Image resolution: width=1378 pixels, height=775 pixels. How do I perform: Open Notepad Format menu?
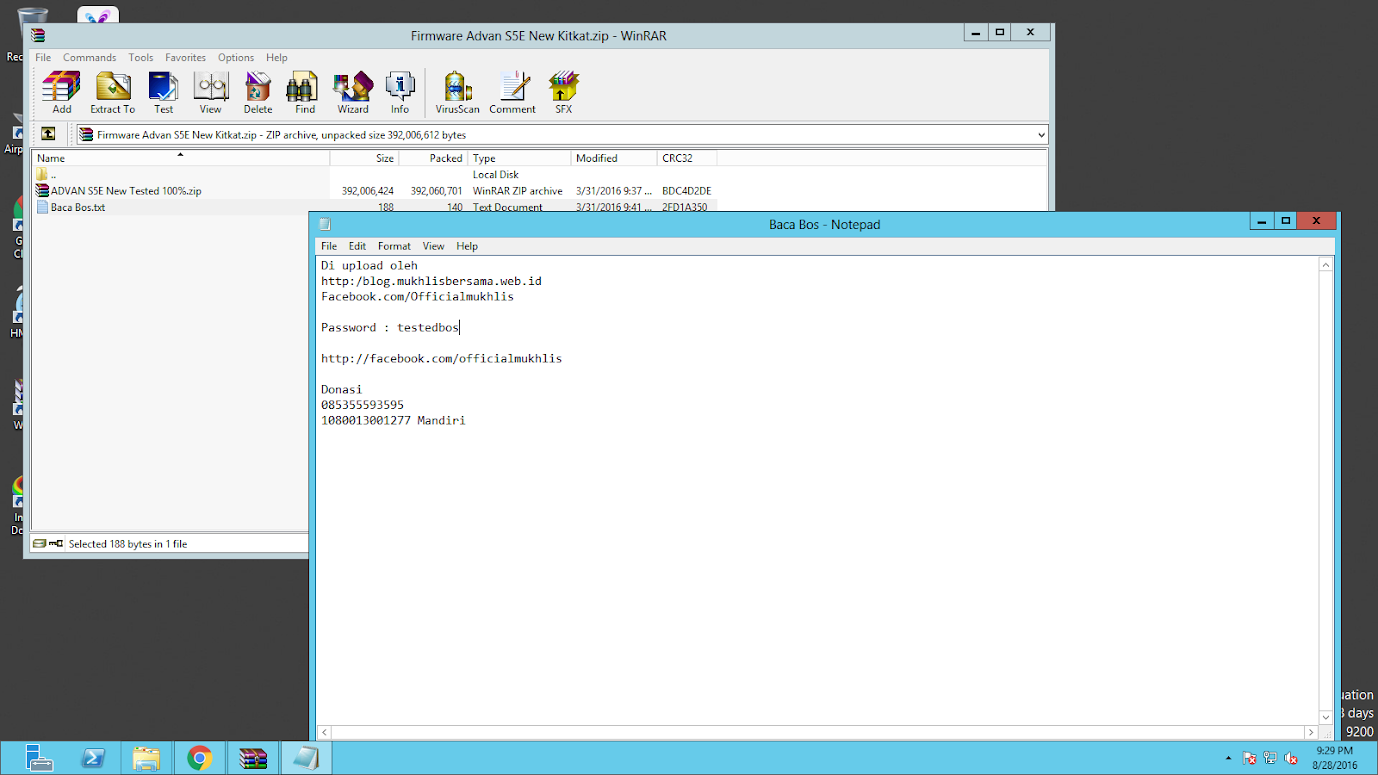coord(394,246)
